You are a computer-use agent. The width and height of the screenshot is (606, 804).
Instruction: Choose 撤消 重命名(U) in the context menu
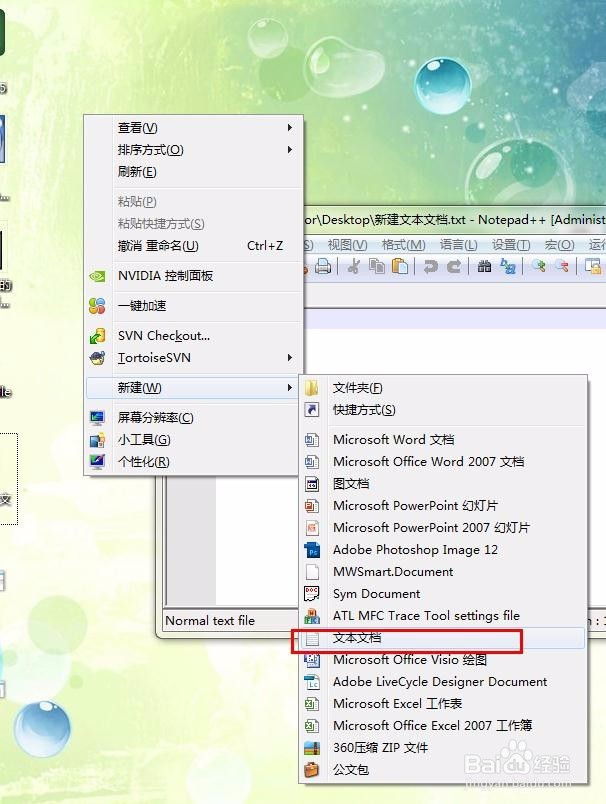click(x=193, y=246)
